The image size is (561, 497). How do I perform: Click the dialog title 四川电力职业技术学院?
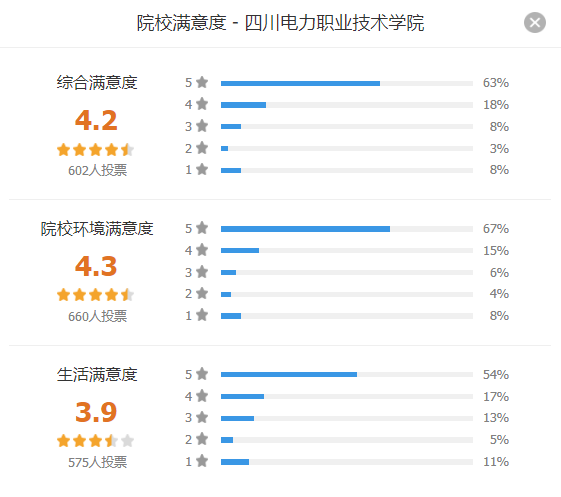(x=335, y=23)
